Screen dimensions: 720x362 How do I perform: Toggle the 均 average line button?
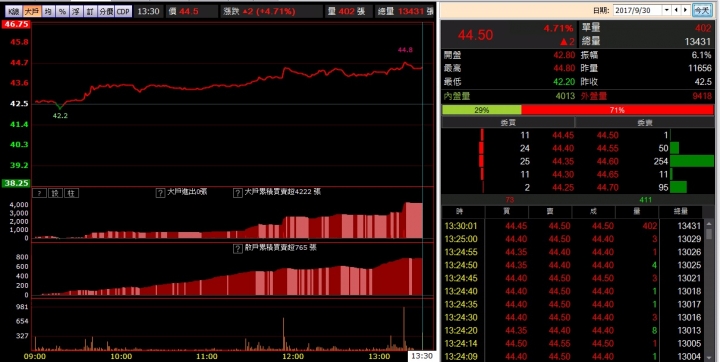click(48, 11)
